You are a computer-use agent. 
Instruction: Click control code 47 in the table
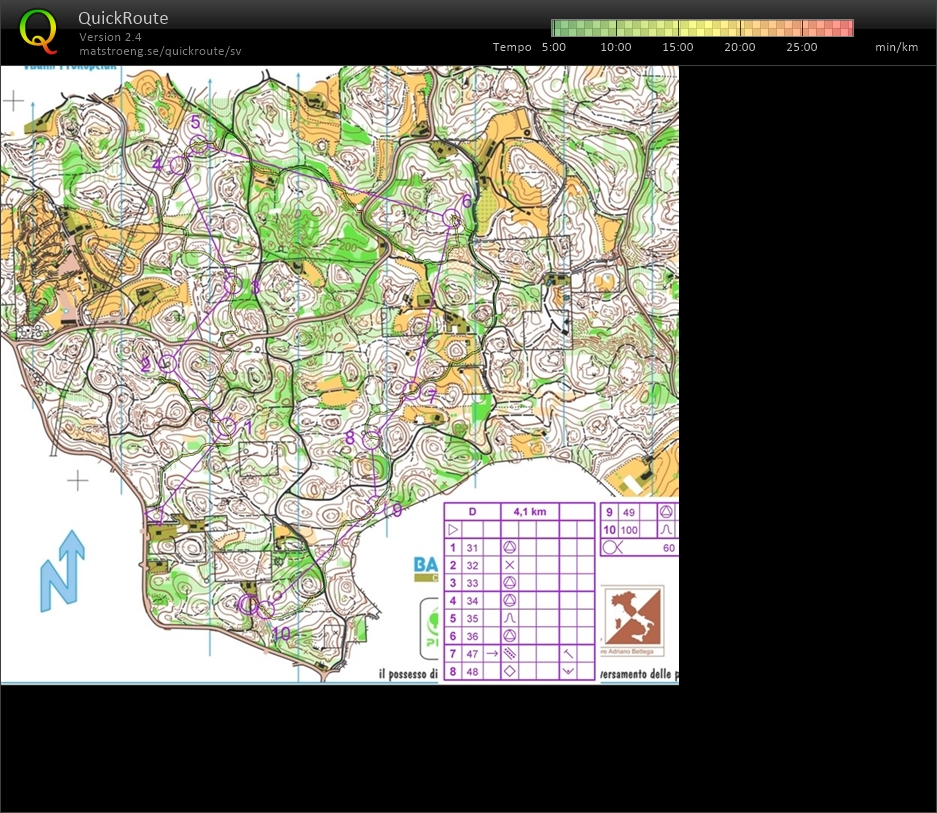click(x=472, y=654)
